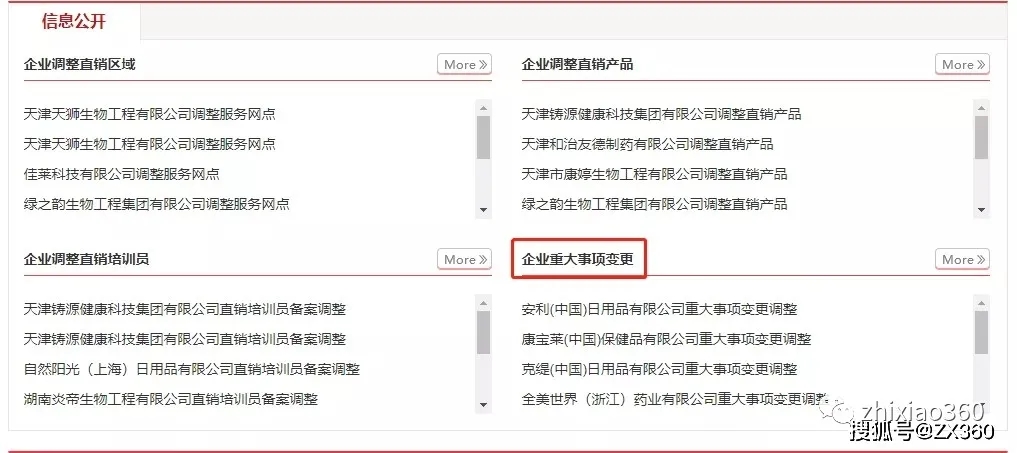Click up arrow of 直销产品 list scrollbar
1017x453 pixels.
981,108
